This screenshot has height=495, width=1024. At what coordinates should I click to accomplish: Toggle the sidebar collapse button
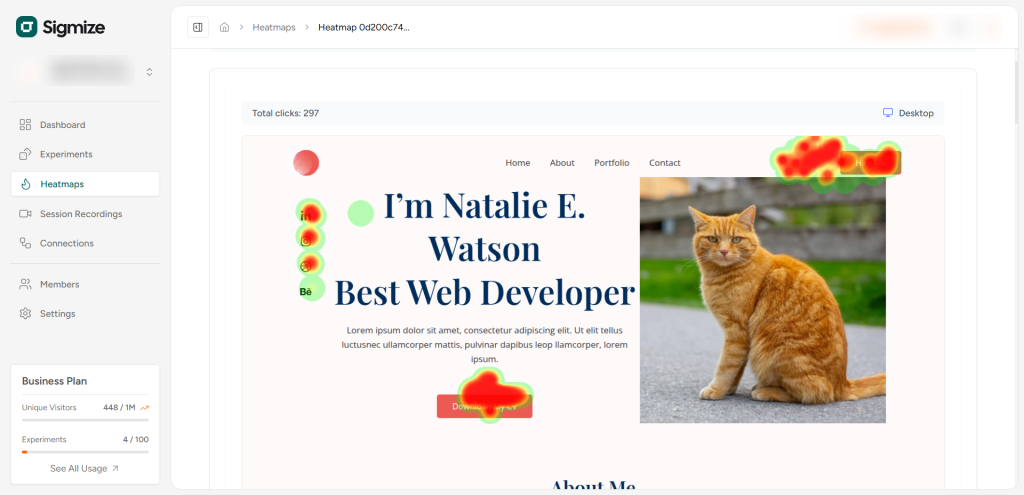[198, 27]
